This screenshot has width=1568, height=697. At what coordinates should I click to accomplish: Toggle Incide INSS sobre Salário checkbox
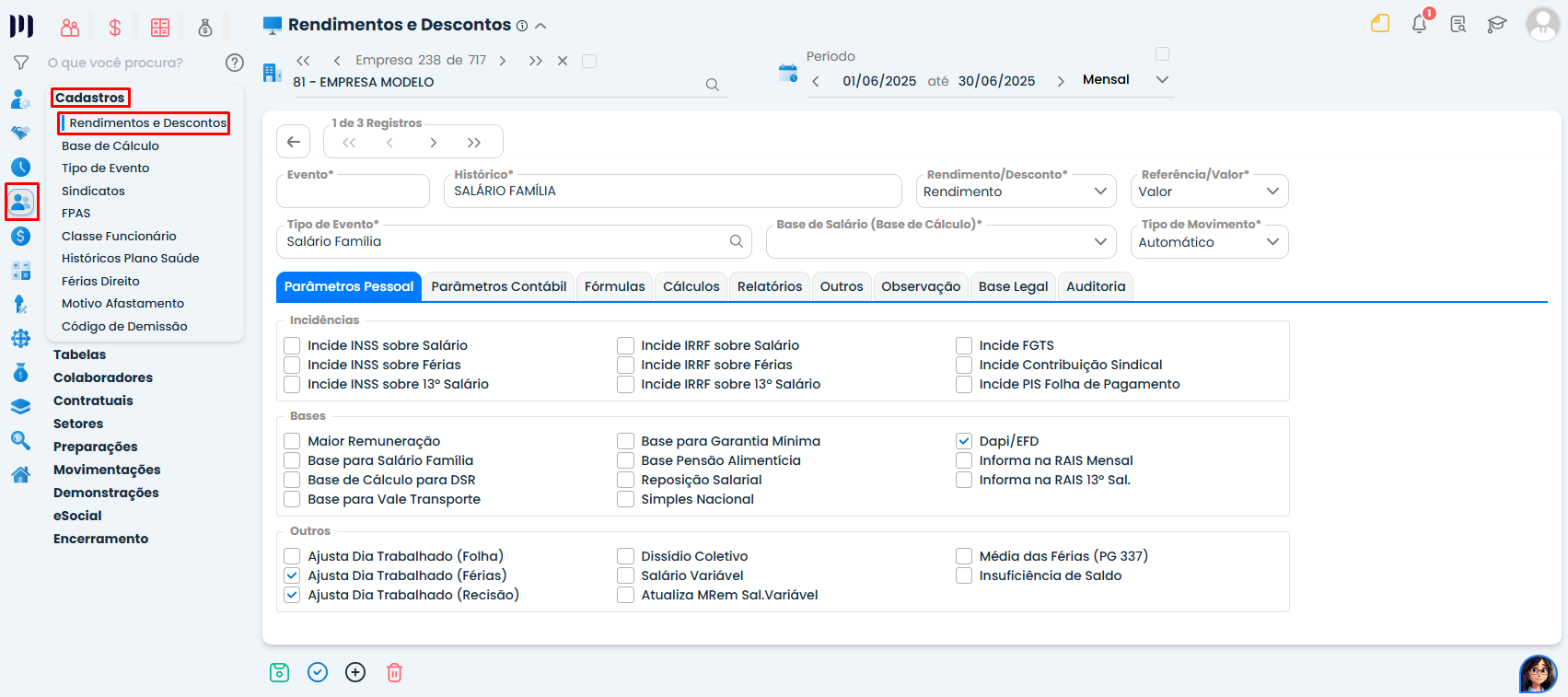pos(292,345)
